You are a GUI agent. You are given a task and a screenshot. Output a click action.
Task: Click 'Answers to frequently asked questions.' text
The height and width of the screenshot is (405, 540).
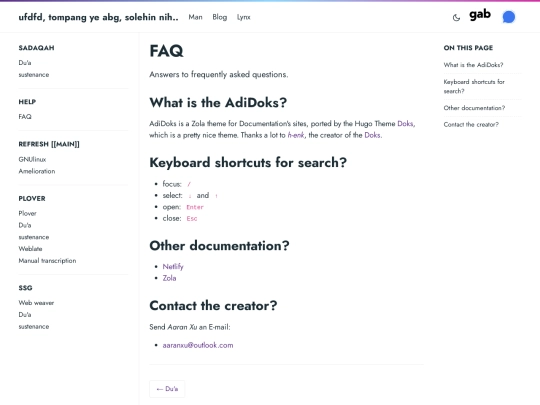pos(219,75)
